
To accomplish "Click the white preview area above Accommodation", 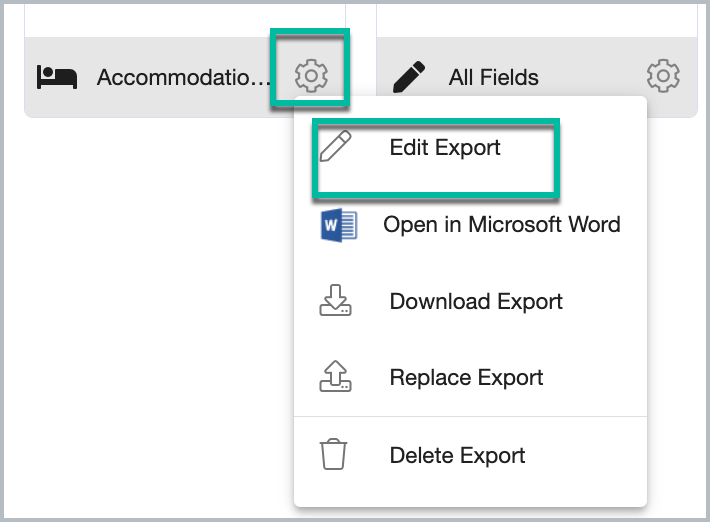I will (x=185, y=20).
